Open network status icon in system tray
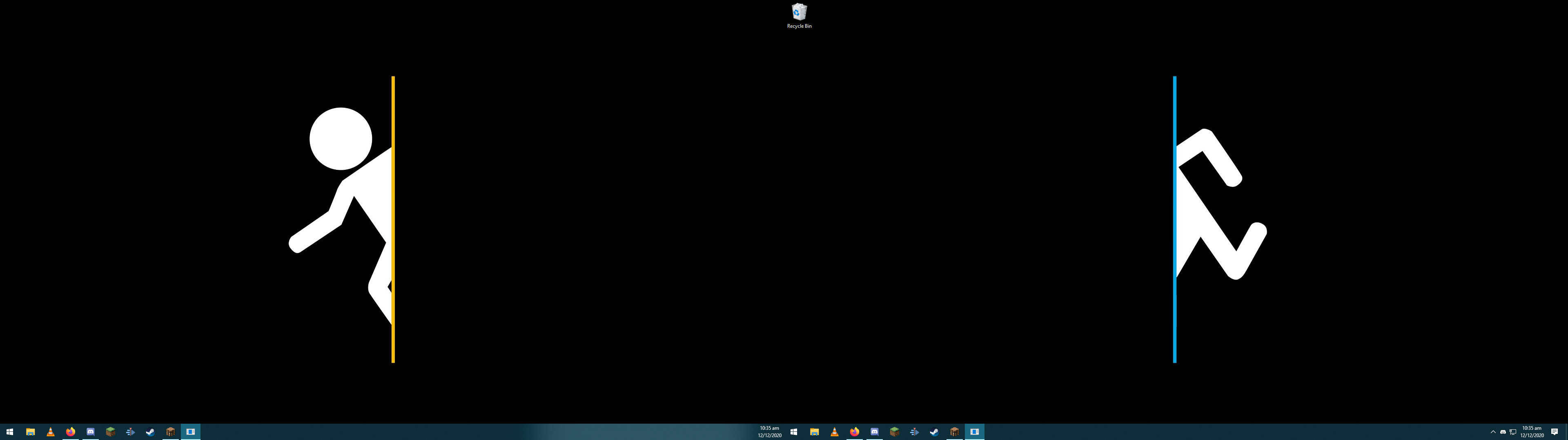1568x440 pixels. 1512,432
